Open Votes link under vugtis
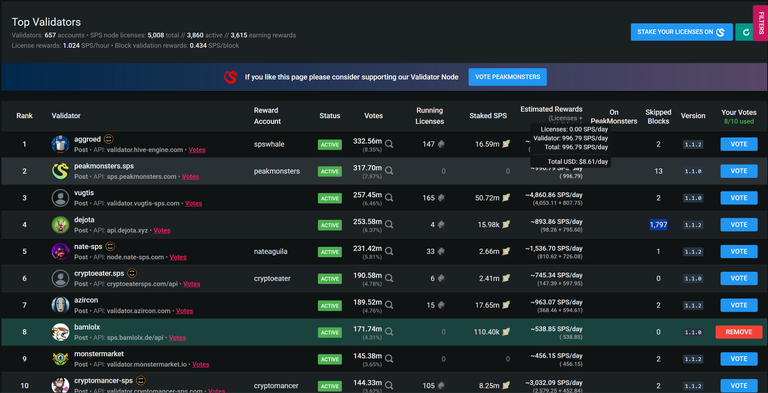Screen dimensions: 768x393 click(x=193, y=203)
